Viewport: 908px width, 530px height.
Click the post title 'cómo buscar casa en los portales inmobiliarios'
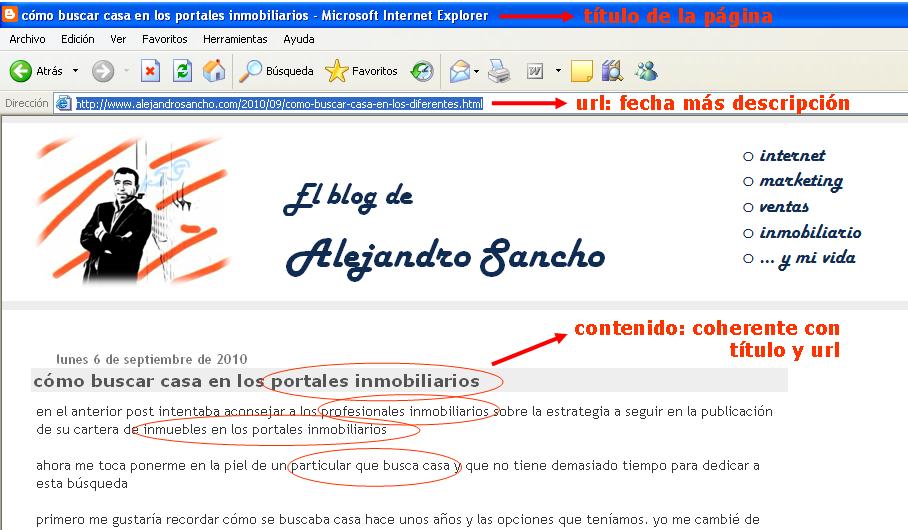pos(257,381)
